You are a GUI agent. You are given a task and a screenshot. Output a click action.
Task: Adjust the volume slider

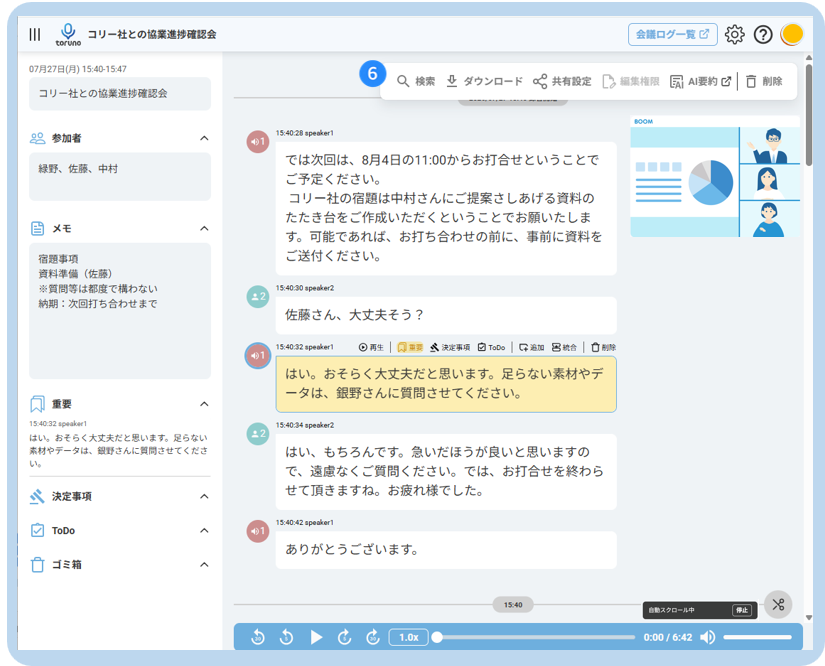click(757, 637)
